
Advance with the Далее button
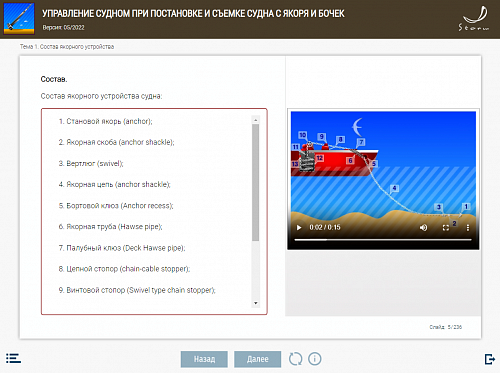[x=257, y=359]
